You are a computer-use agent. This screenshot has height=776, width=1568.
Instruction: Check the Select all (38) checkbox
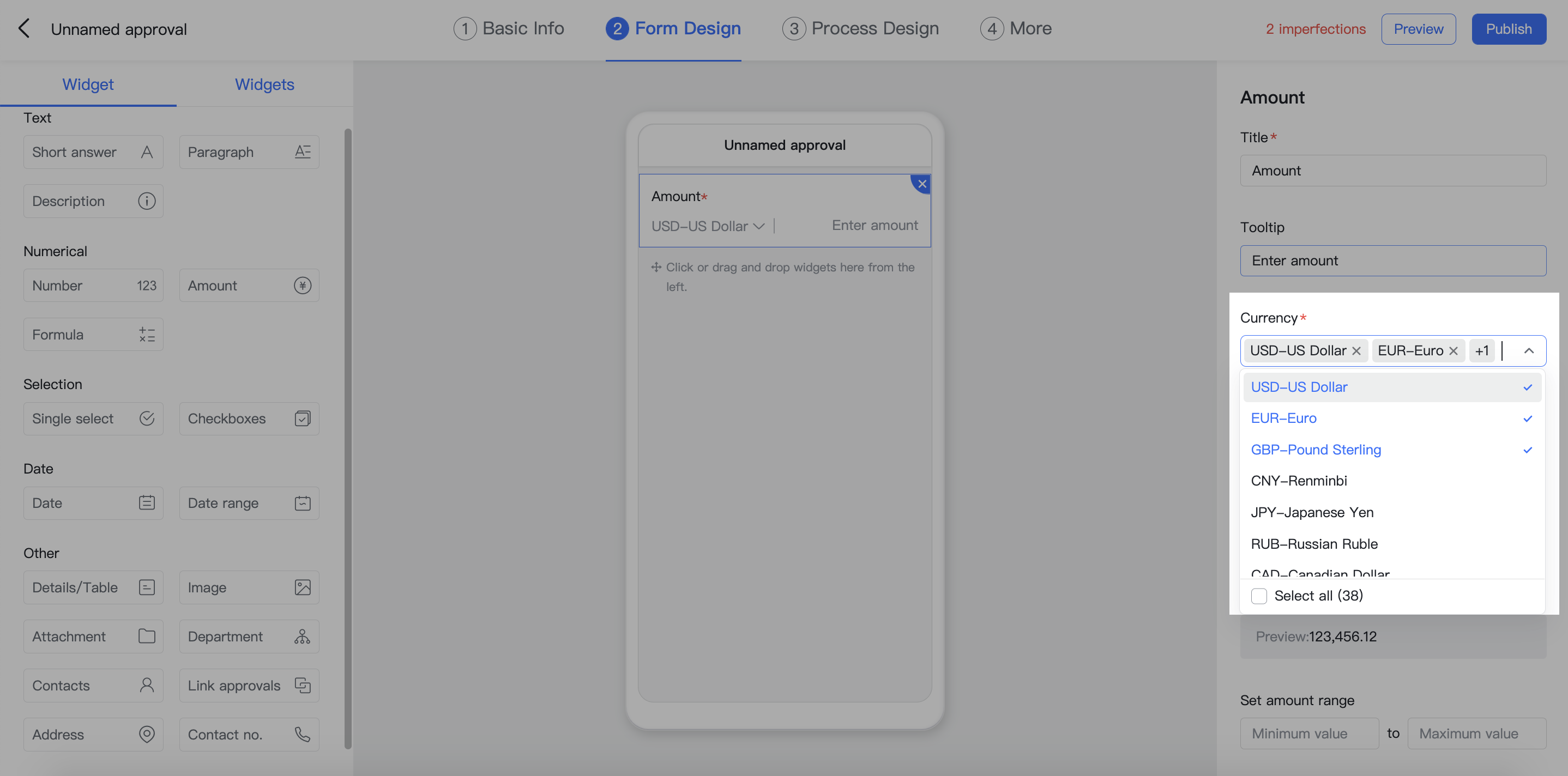pos(1259,596)
